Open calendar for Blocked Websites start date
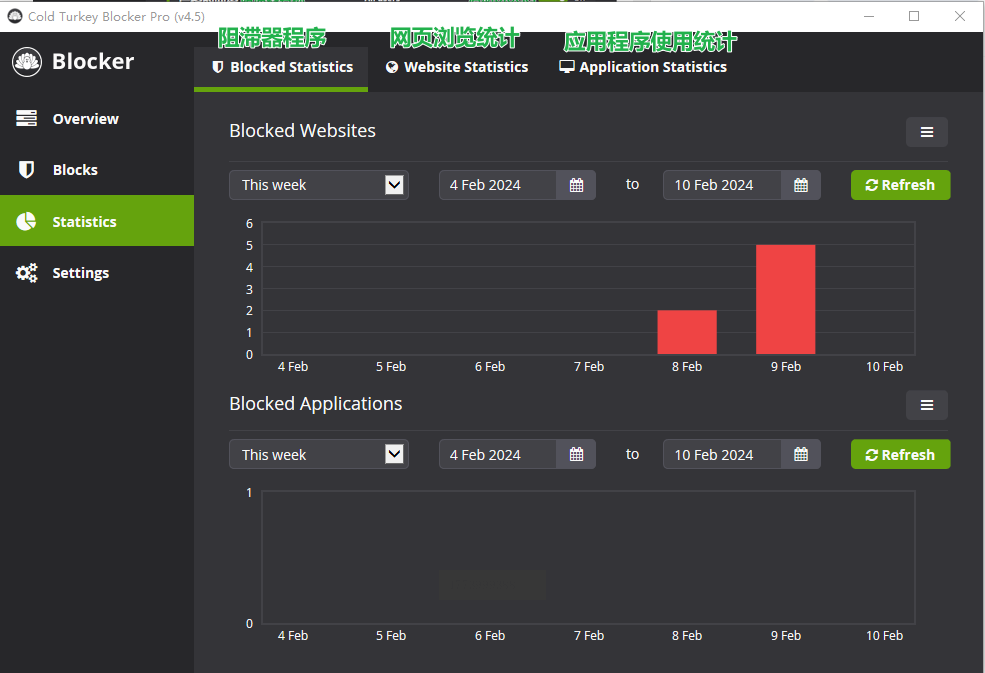985x673 pixels. coord(576,185)
